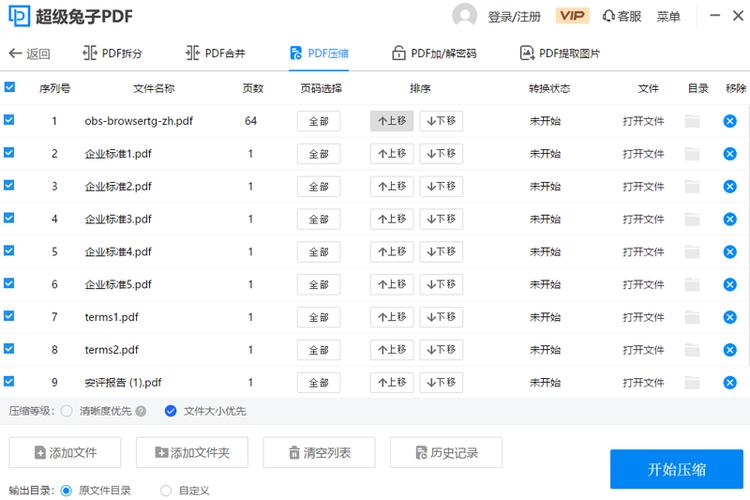Remove 企业标准3.pdf with blue X icon
750x500 pixels.
(x=729, y=219)
